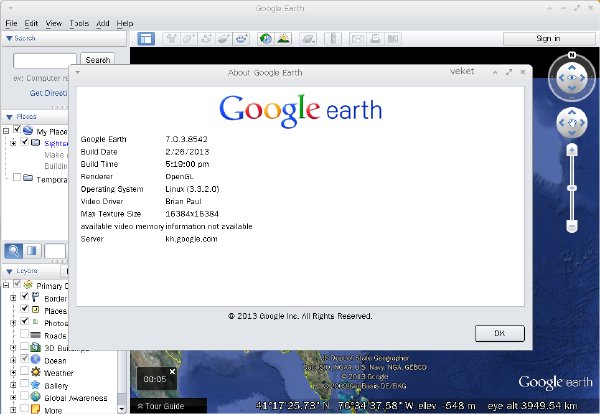Click the move-up arrow on the hand joystick
Image resolution: width=600 pixels, height=414 pixels.
point(572,112)
